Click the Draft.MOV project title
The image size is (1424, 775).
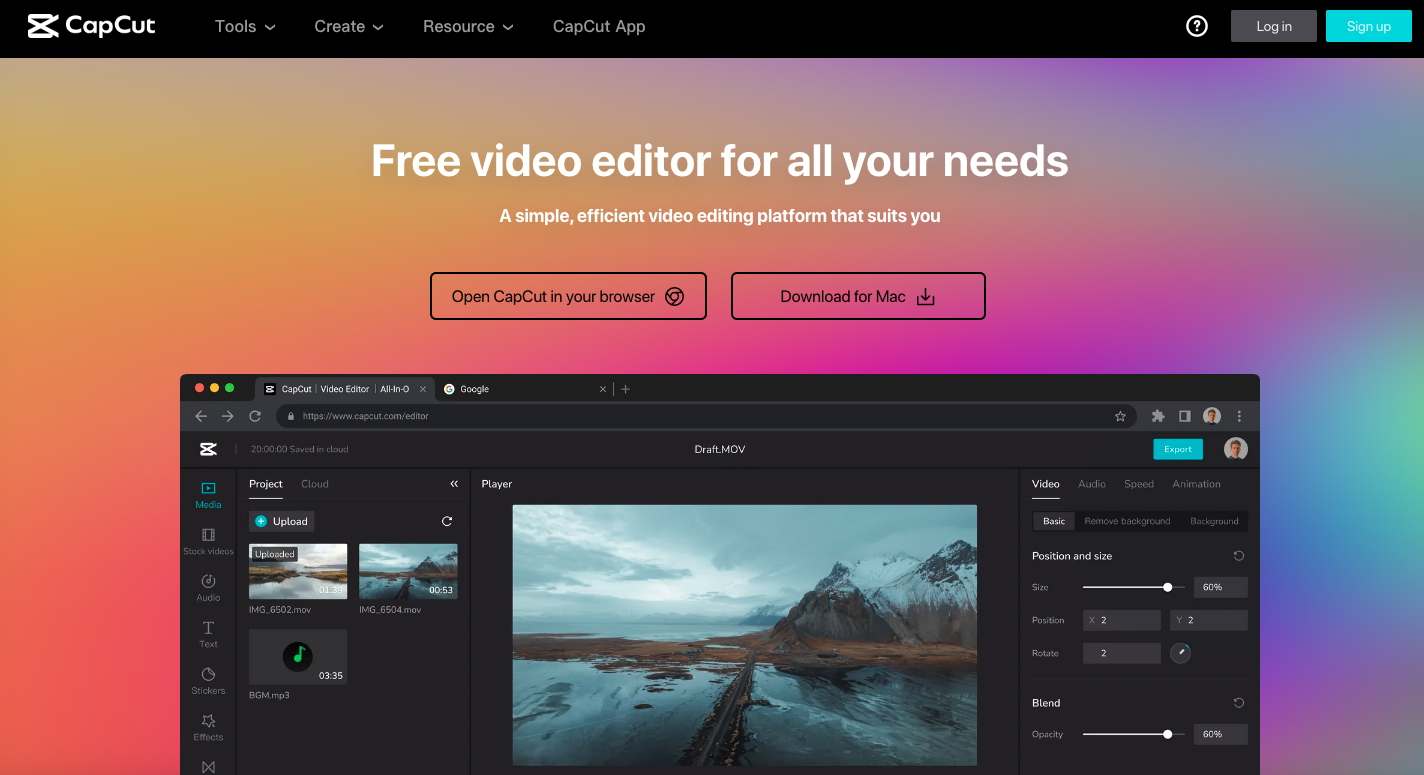point(720,449)
